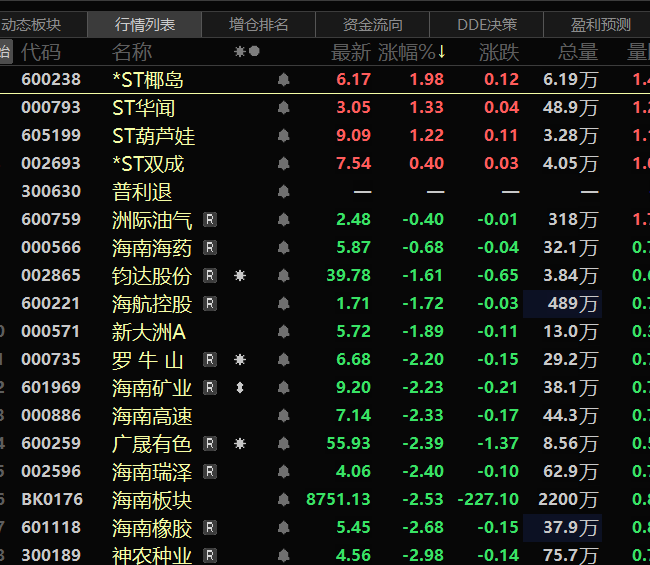Click the 55.93 price of 广晟有色
Screen dimensions: 650x565
coord(348,444)
